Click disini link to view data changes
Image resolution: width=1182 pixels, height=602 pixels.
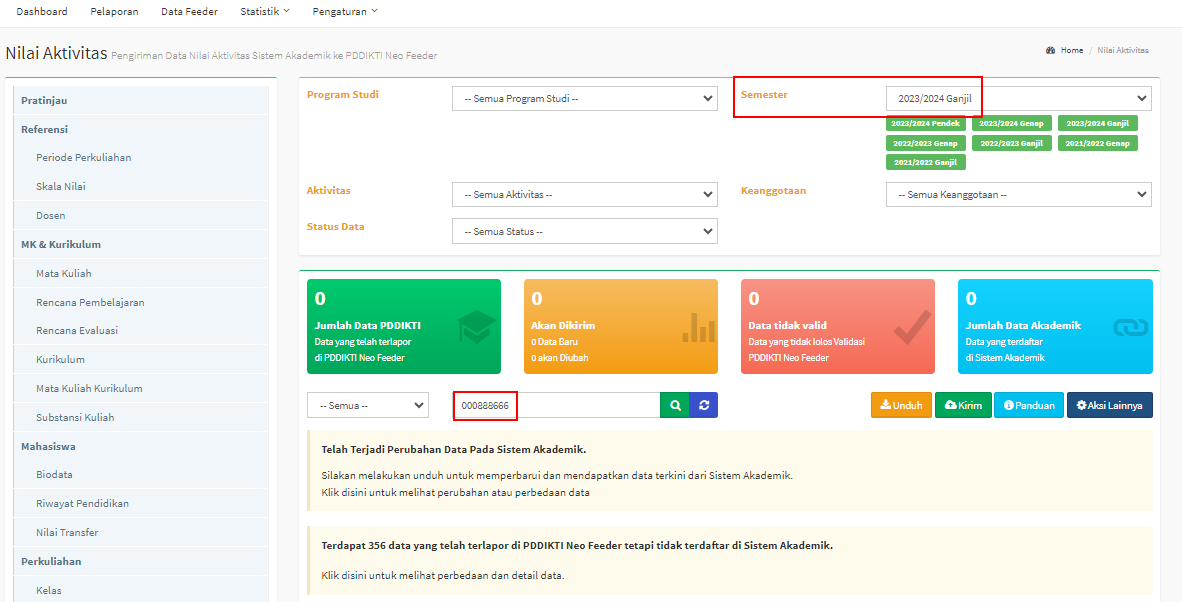click(x=354, y=493)
